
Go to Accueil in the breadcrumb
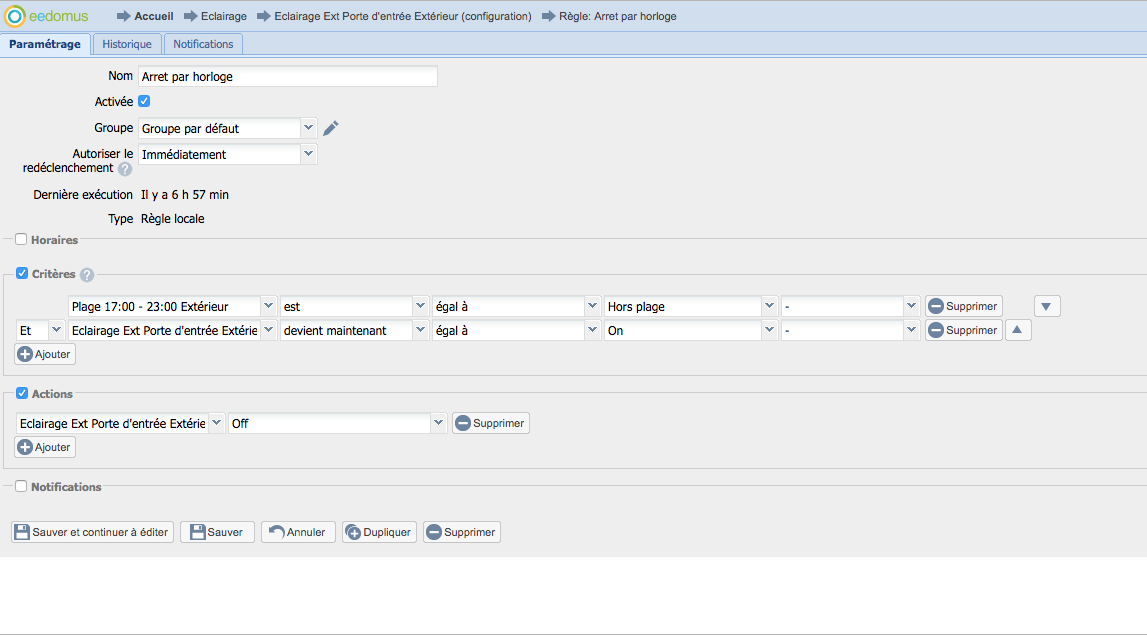[x=153, y=16]
